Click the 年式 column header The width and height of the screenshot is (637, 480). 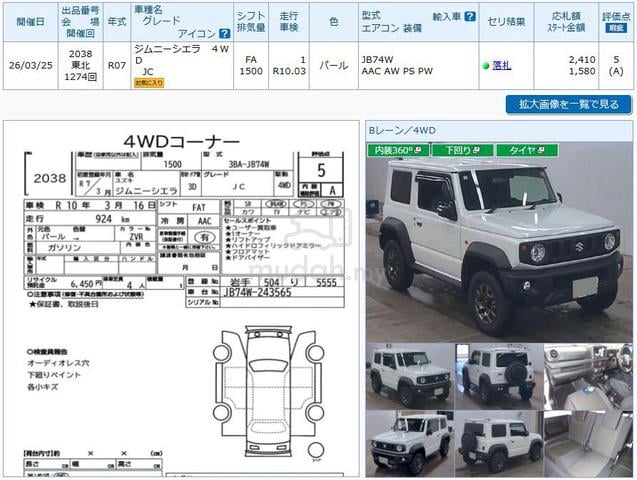pyautogui.click(x=117, y=22)
